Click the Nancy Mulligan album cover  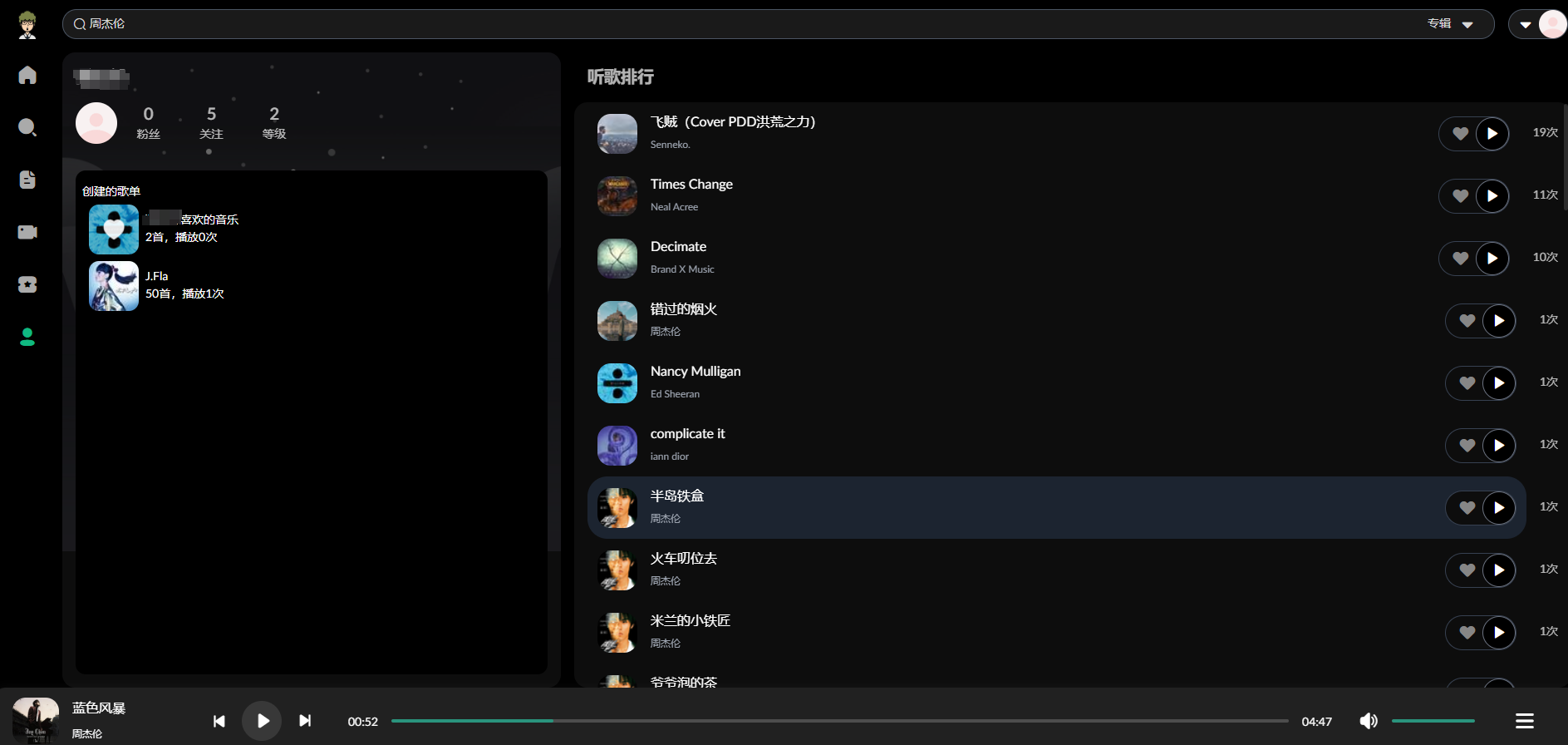617,383
